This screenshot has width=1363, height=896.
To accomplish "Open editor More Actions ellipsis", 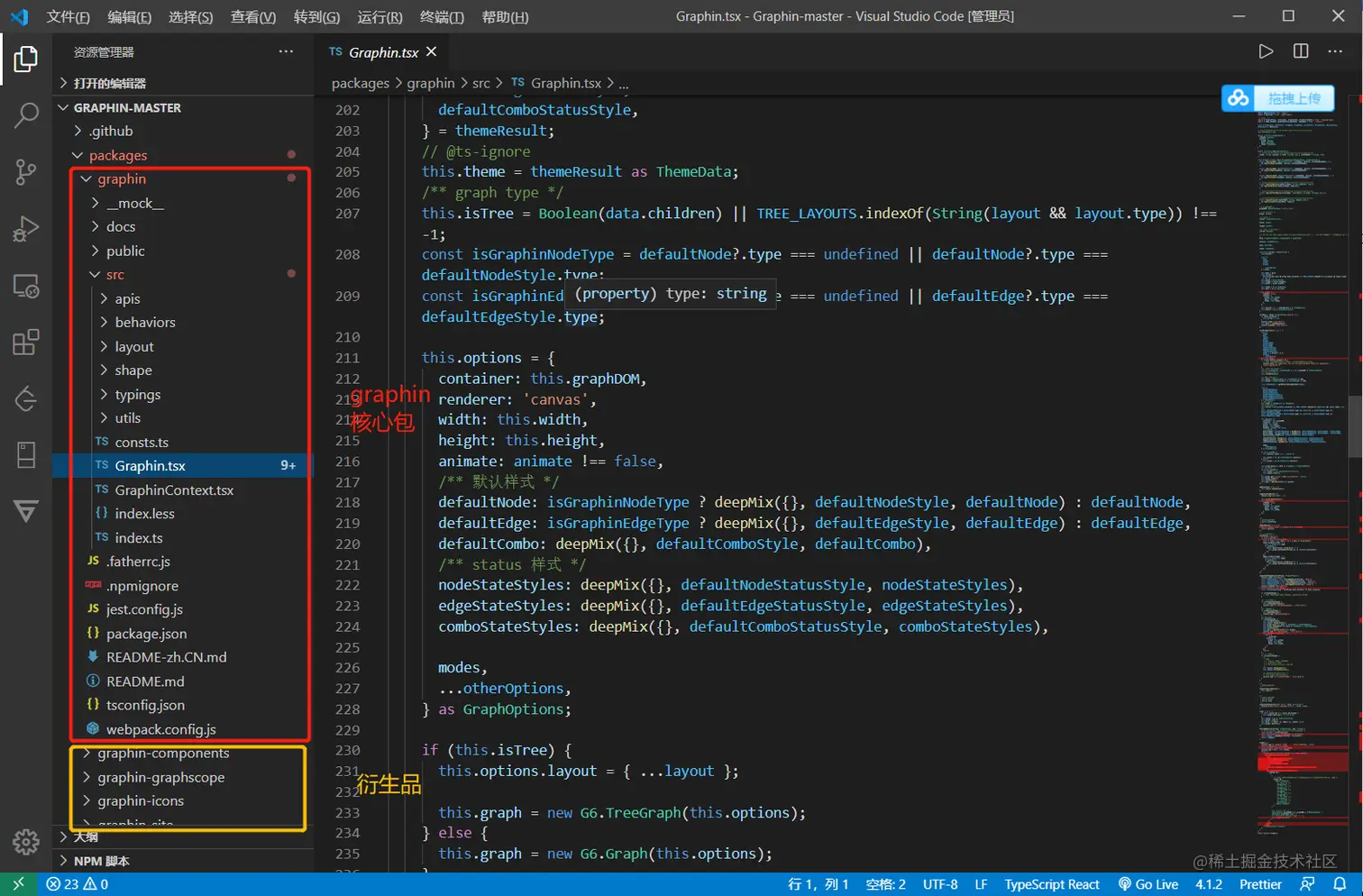I will [x=1335, y=51].
